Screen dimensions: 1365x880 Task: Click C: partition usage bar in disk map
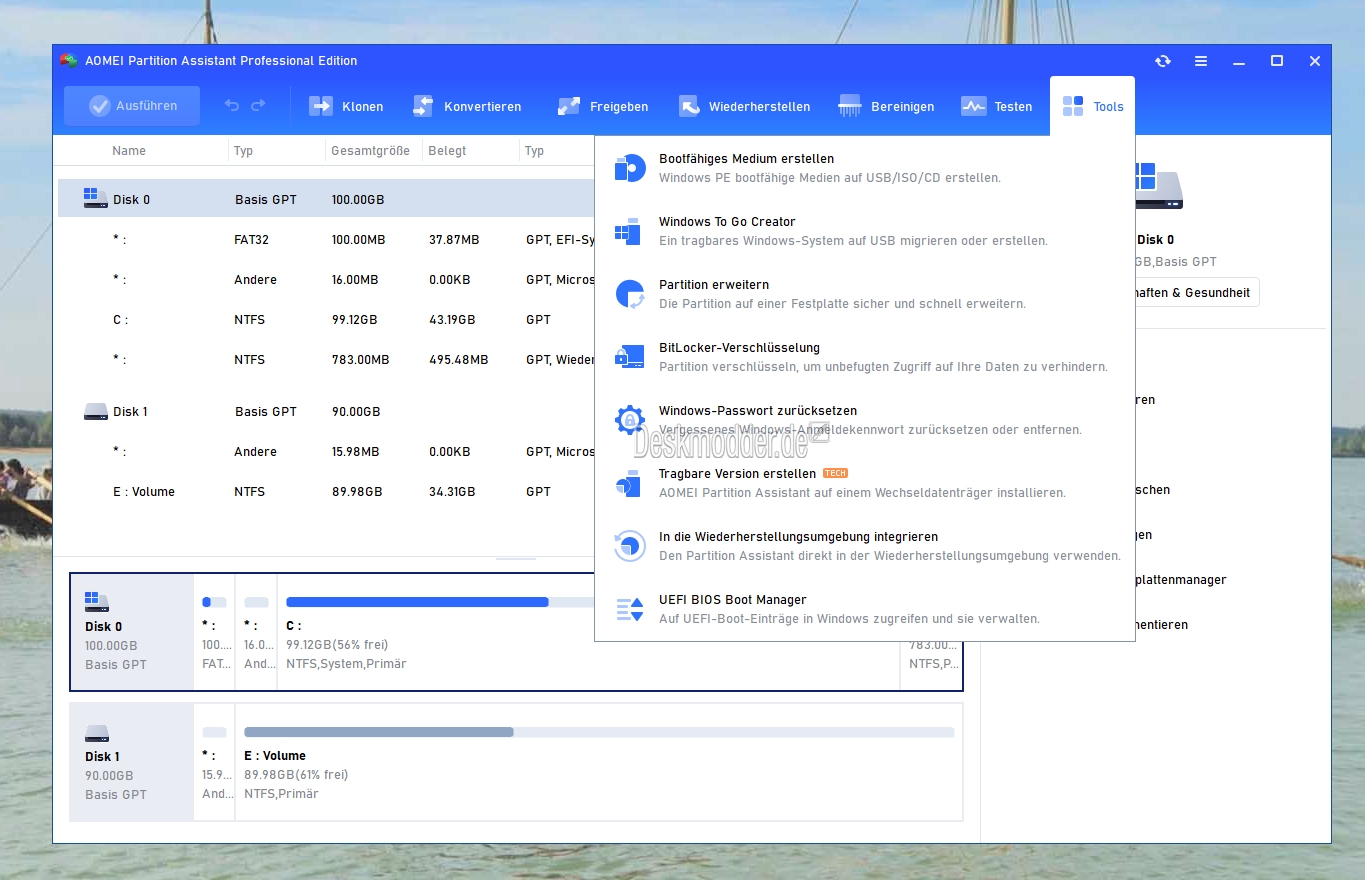point(440,602)
